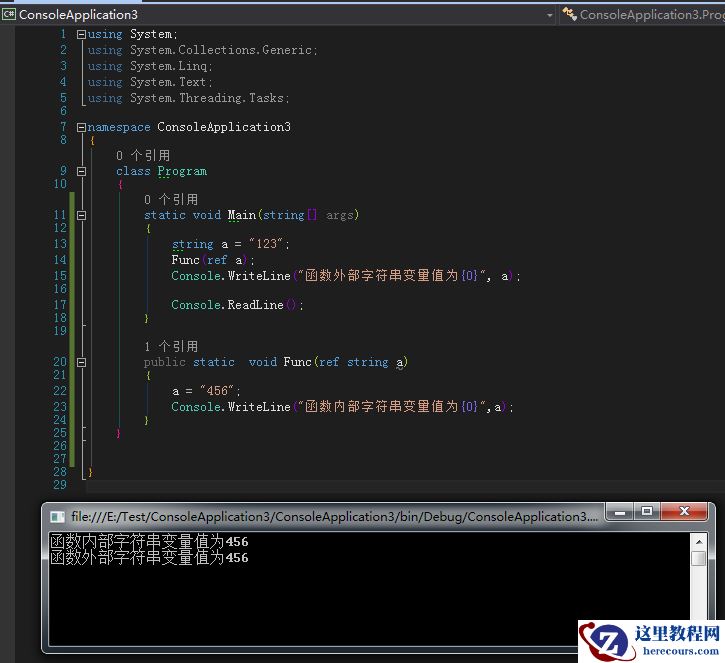Collapse the using directives block

(81, 34)
